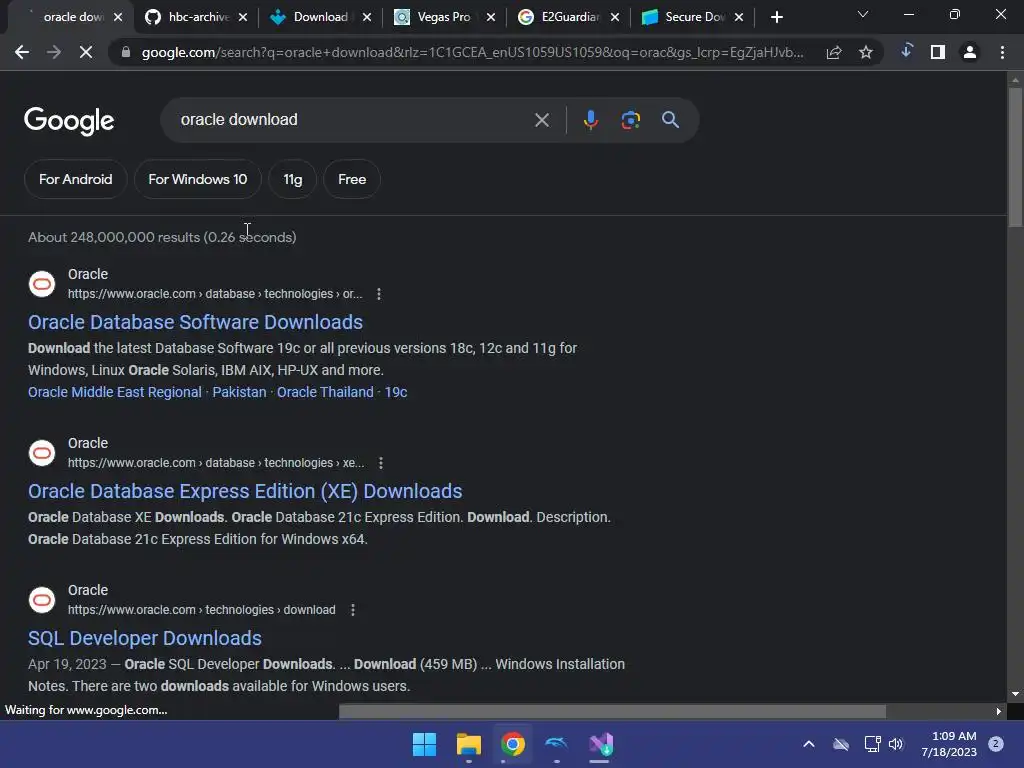The width and height of the screenshot is (1024, 768).
Task: Close the hbc-archive tab
Action: pyautogui.click(x=243, y=18)
